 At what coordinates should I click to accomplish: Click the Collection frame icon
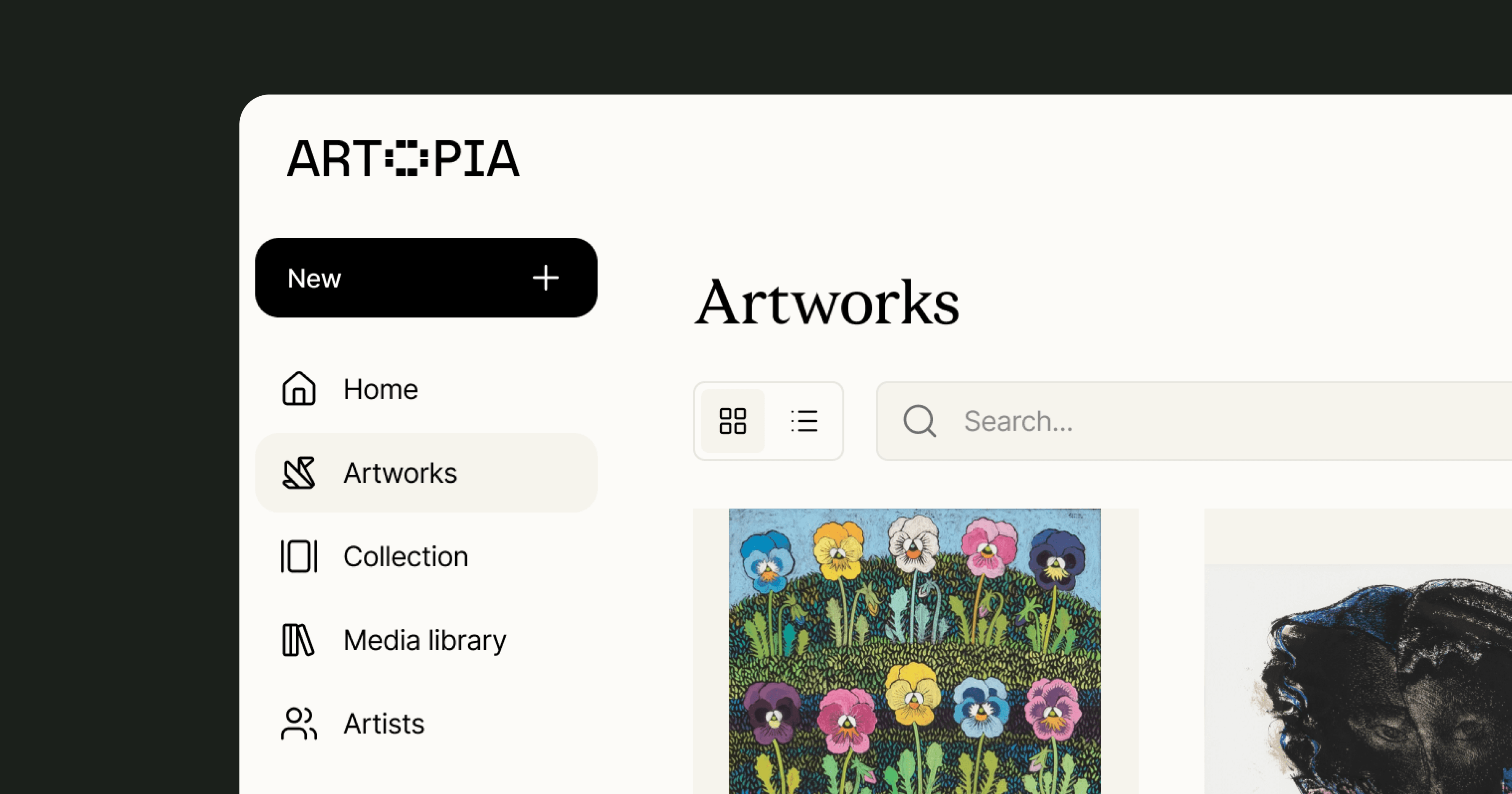[x=299, y=556]
